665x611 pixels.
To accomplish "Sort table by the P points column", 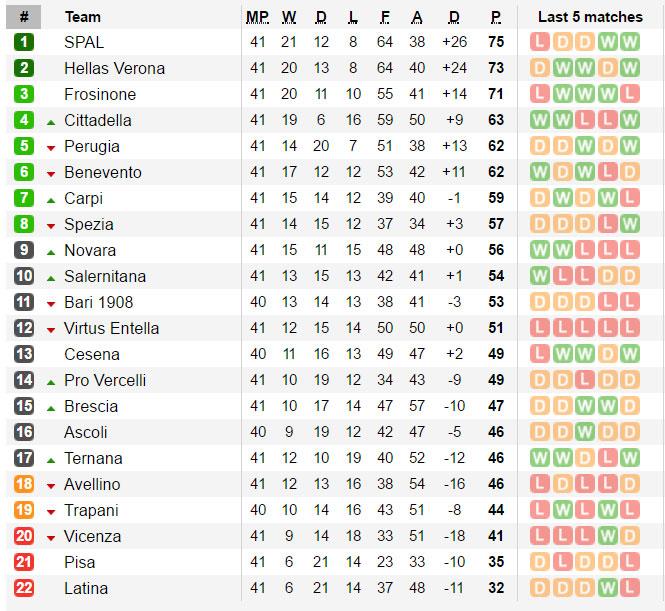I will point(495,17).
